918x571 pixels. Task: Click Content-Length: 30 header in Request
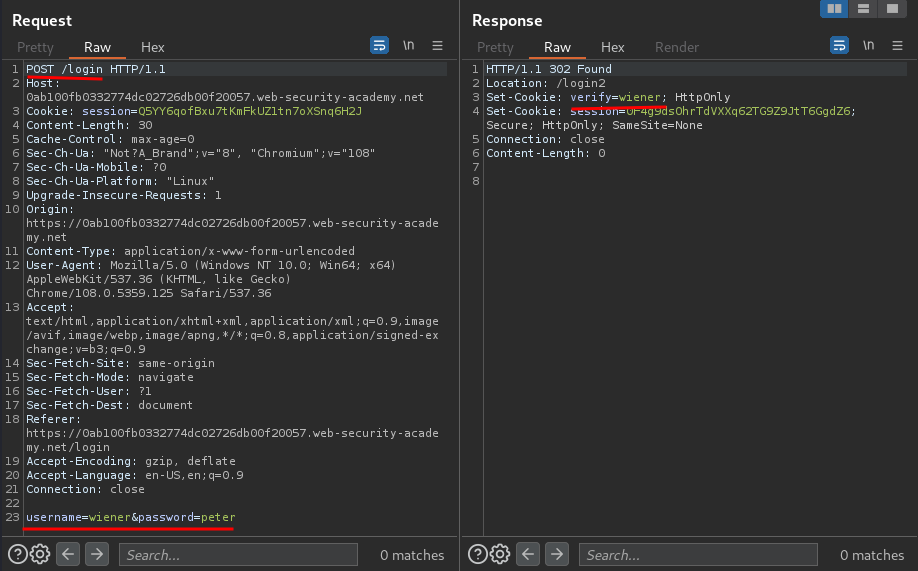(x=89, y=125)
